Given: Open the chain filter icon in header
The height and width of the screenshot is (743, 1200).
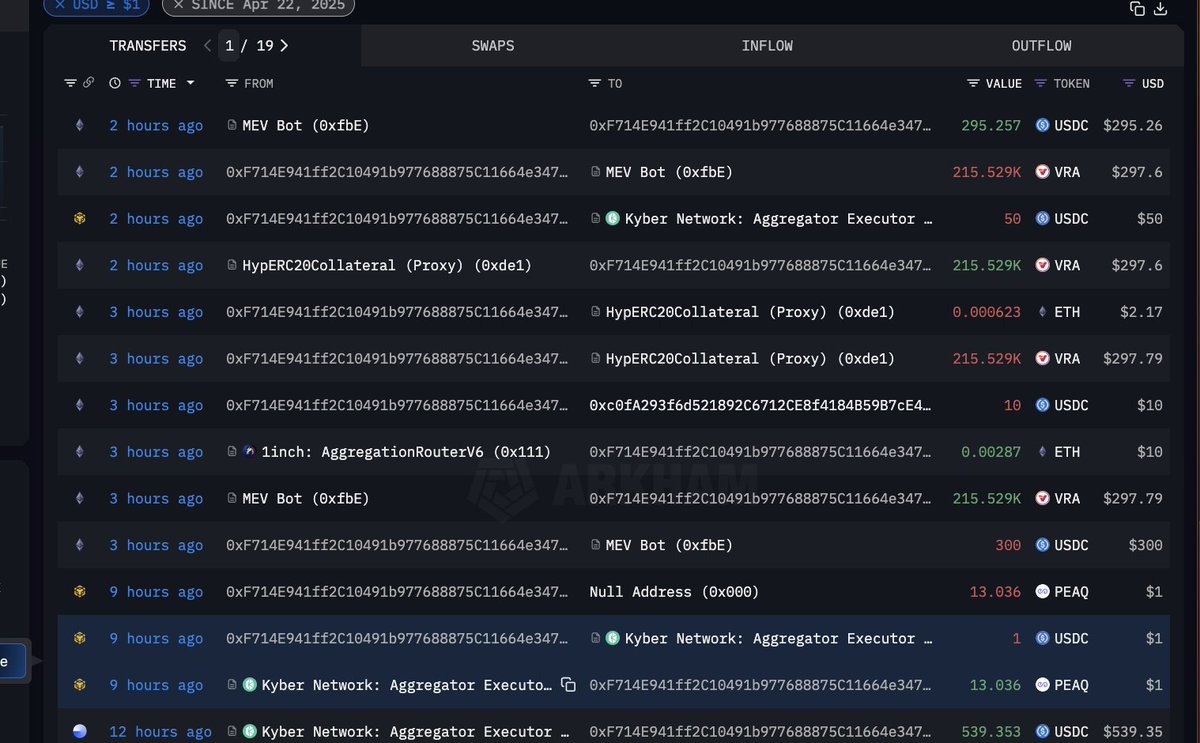Looking at the screenshot, I should point(70,83).
